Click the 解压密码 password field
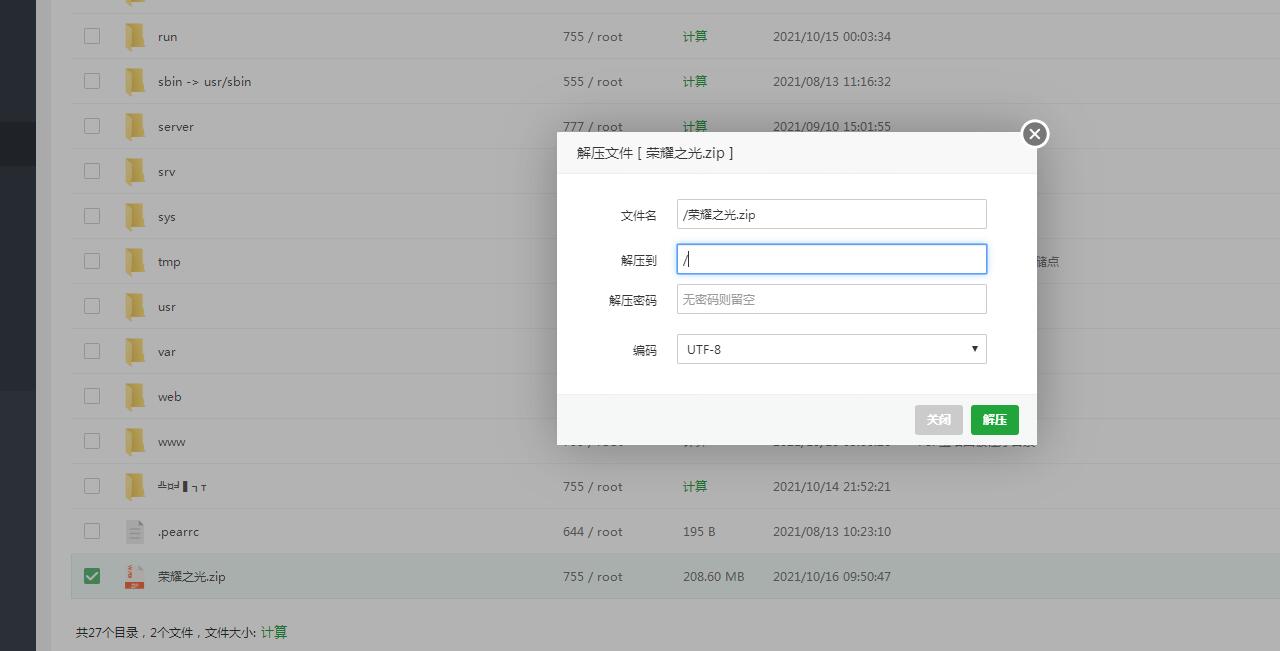The height and width of the screenshot is (651, 1280). coord(831,299)
